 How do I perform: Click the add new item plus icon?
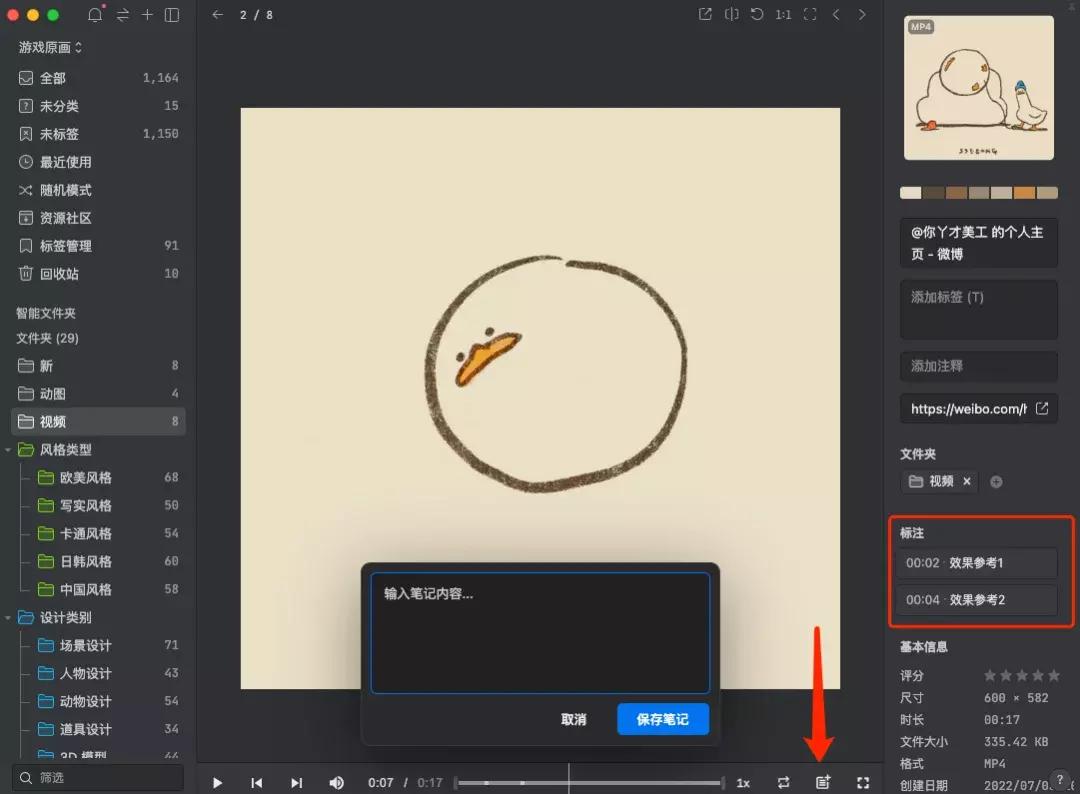(x=146, y=15)
